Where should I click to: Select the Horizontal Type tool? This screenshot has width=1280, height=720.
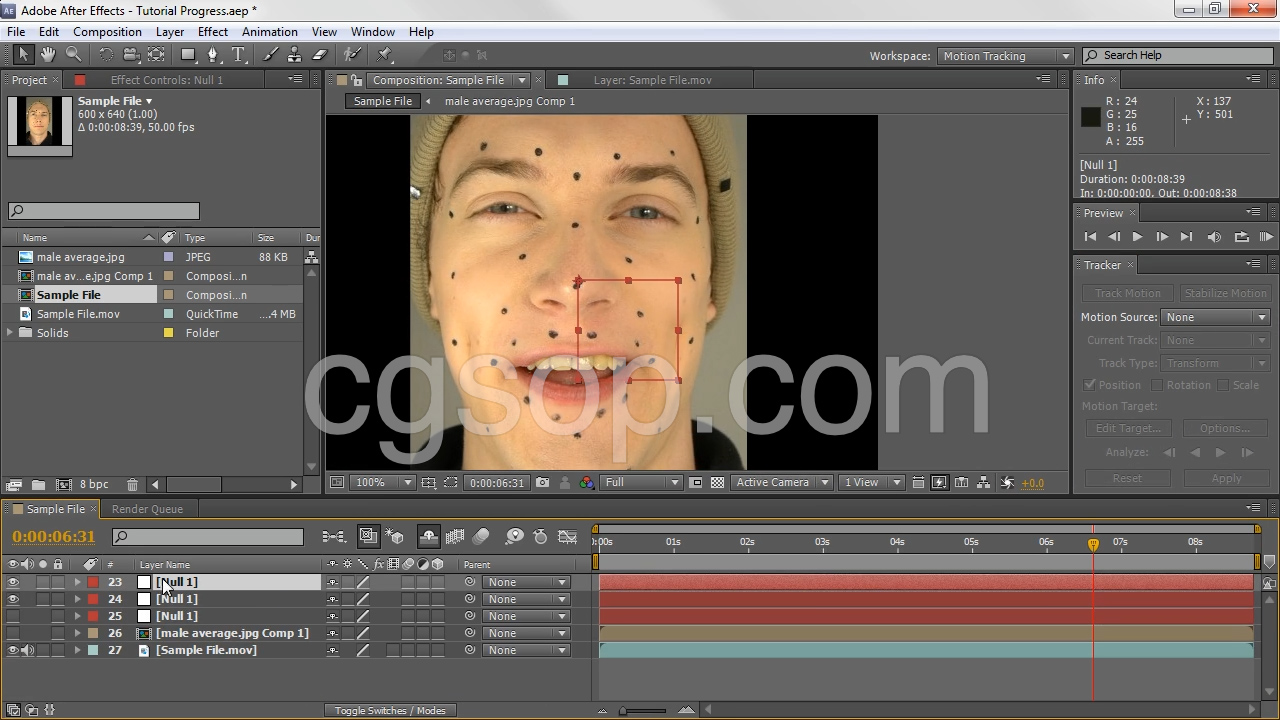coord(239,55)
